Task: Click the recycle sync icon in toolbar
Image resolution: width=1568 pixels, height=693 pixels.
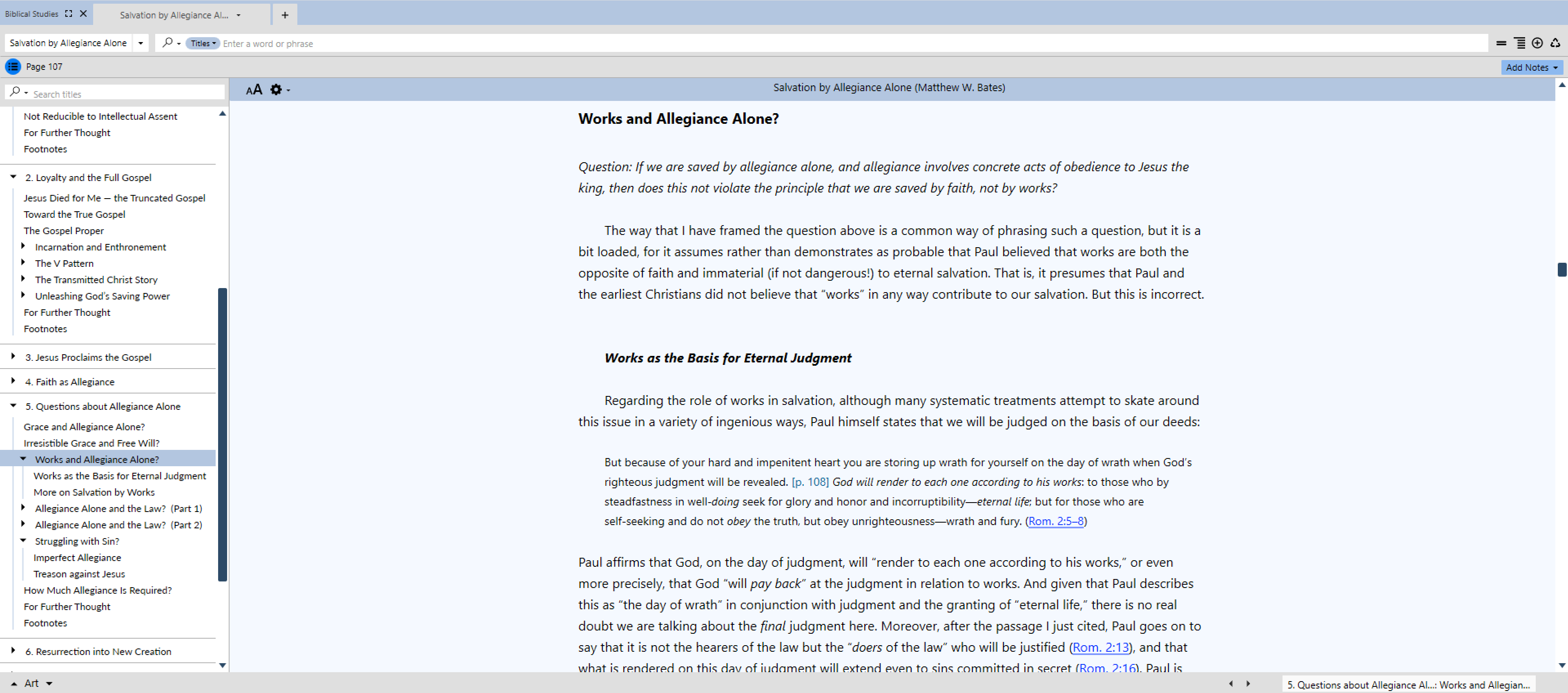Action: (1555, 43)
